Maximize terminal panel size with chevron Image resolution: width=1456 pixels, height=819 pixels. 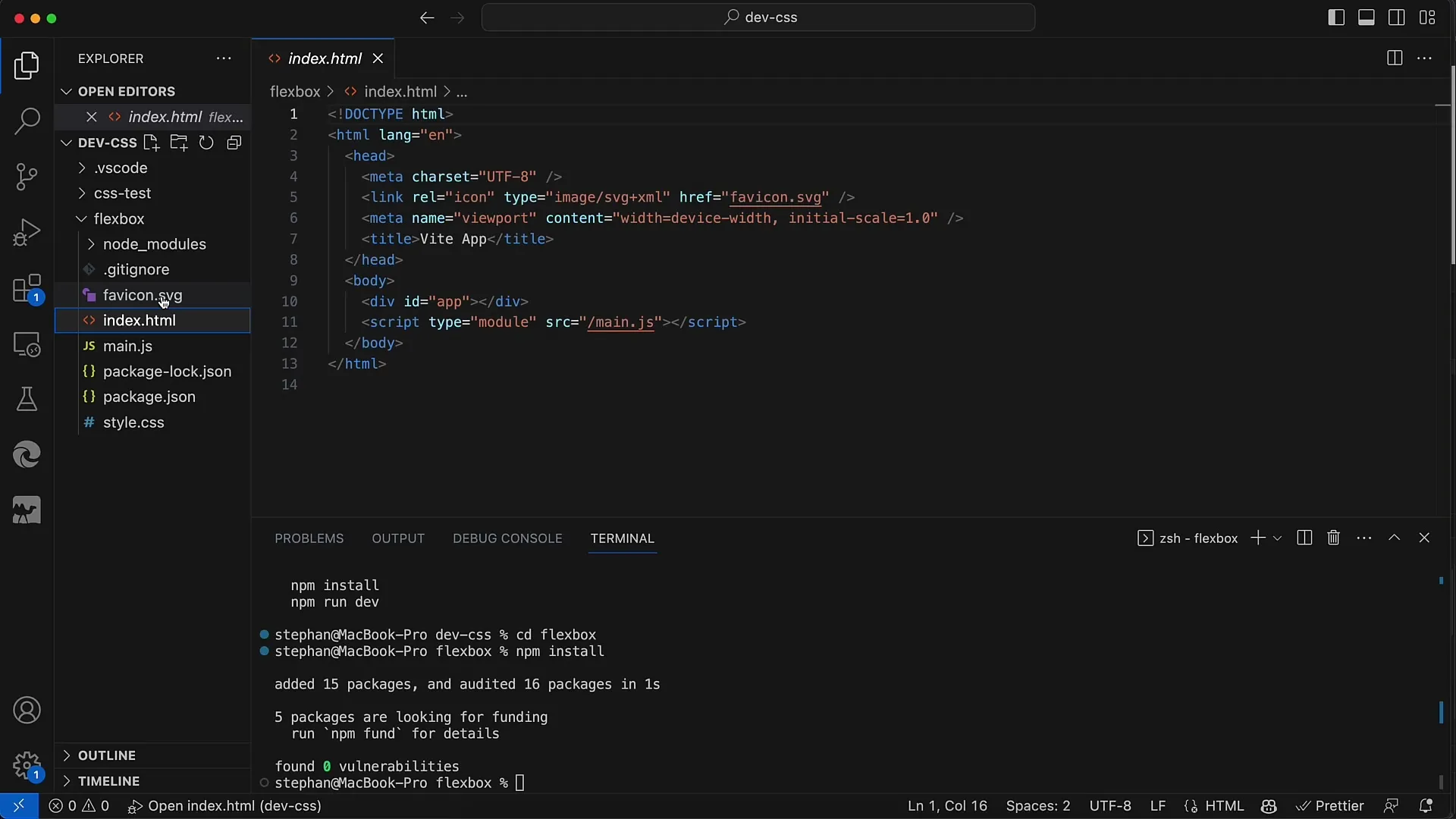click(x=1394, y=538)
